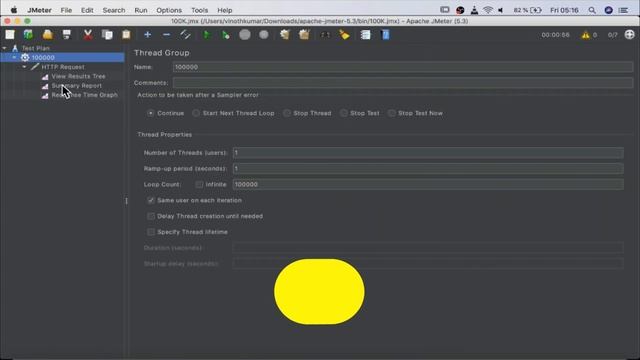Select the Stop Test radio button
This screenshot has width=640, height=360.
(x=344, y=113)
